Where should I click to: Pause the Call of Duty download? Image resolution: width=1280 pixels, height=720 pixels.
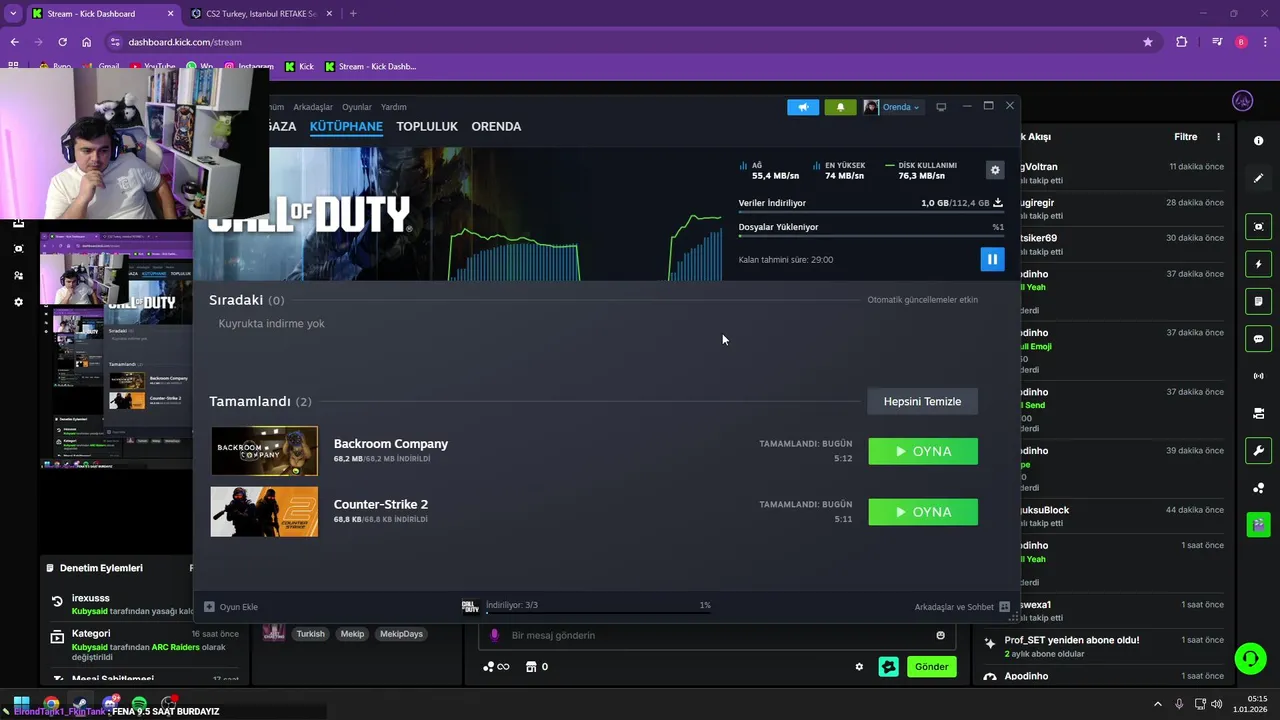pos(992,260)
